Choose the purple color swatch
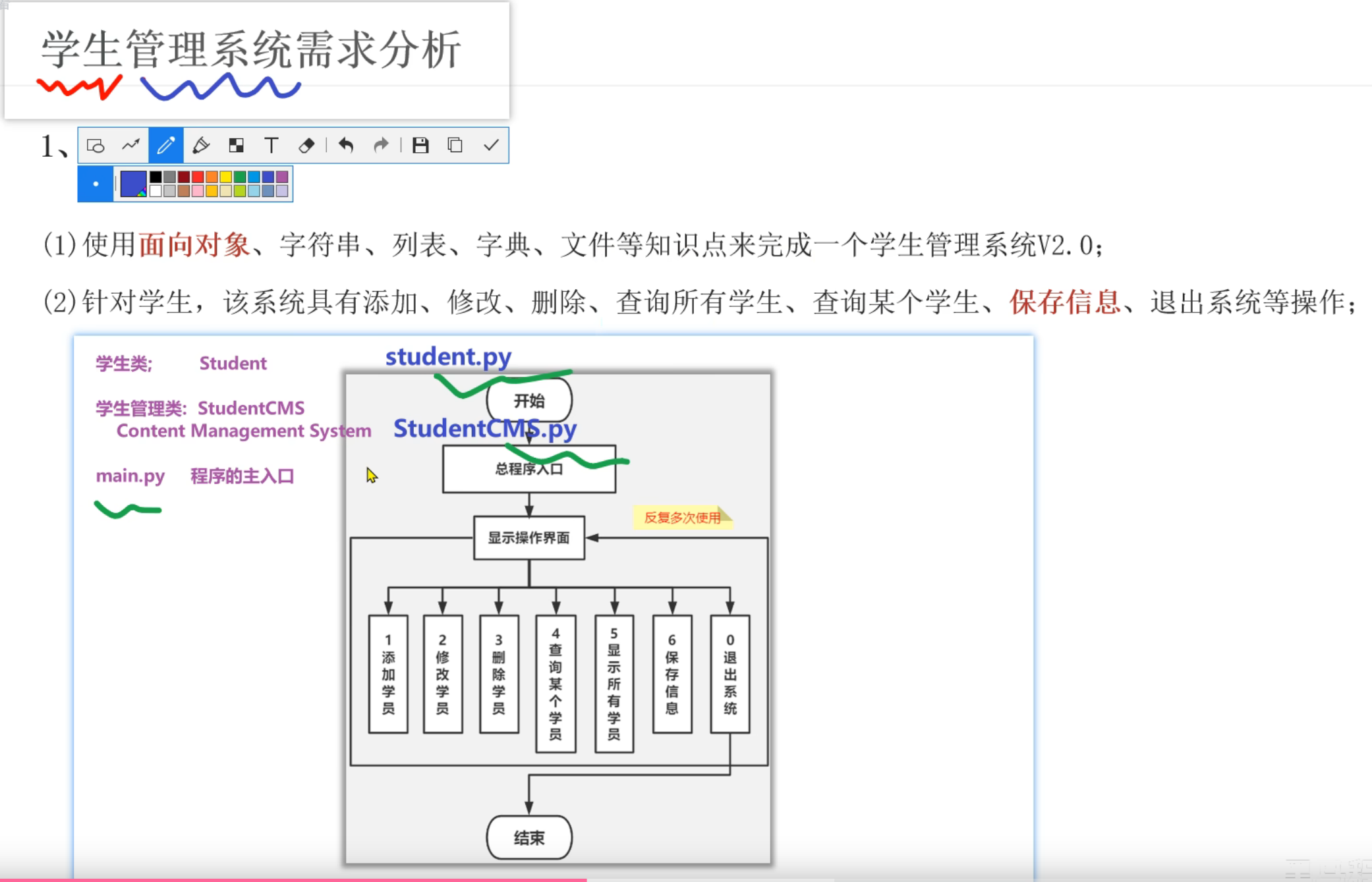 coord(282,177)
